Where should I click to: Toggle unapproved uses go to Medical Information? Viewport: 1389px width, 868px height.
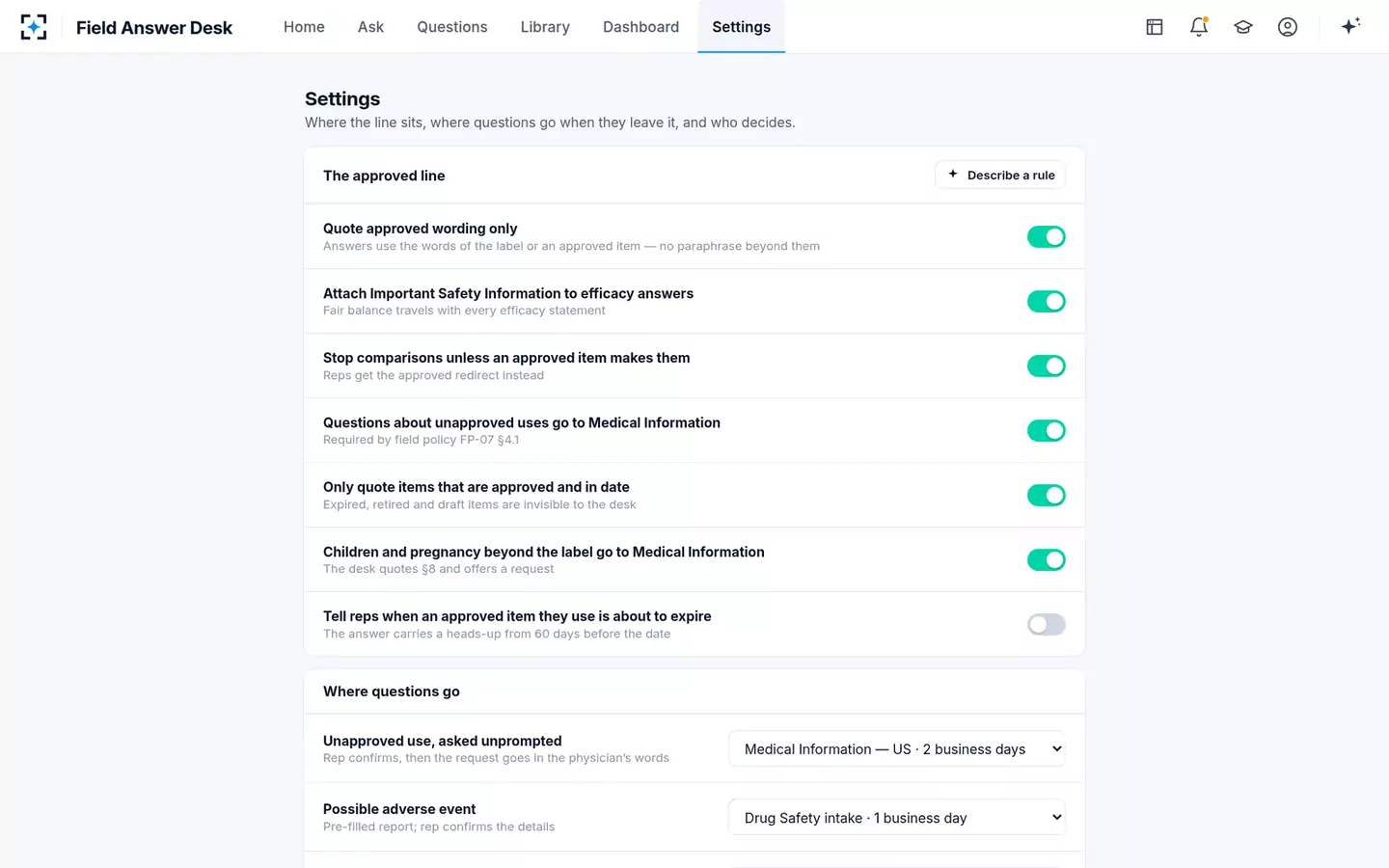[x=1047, y=431]
